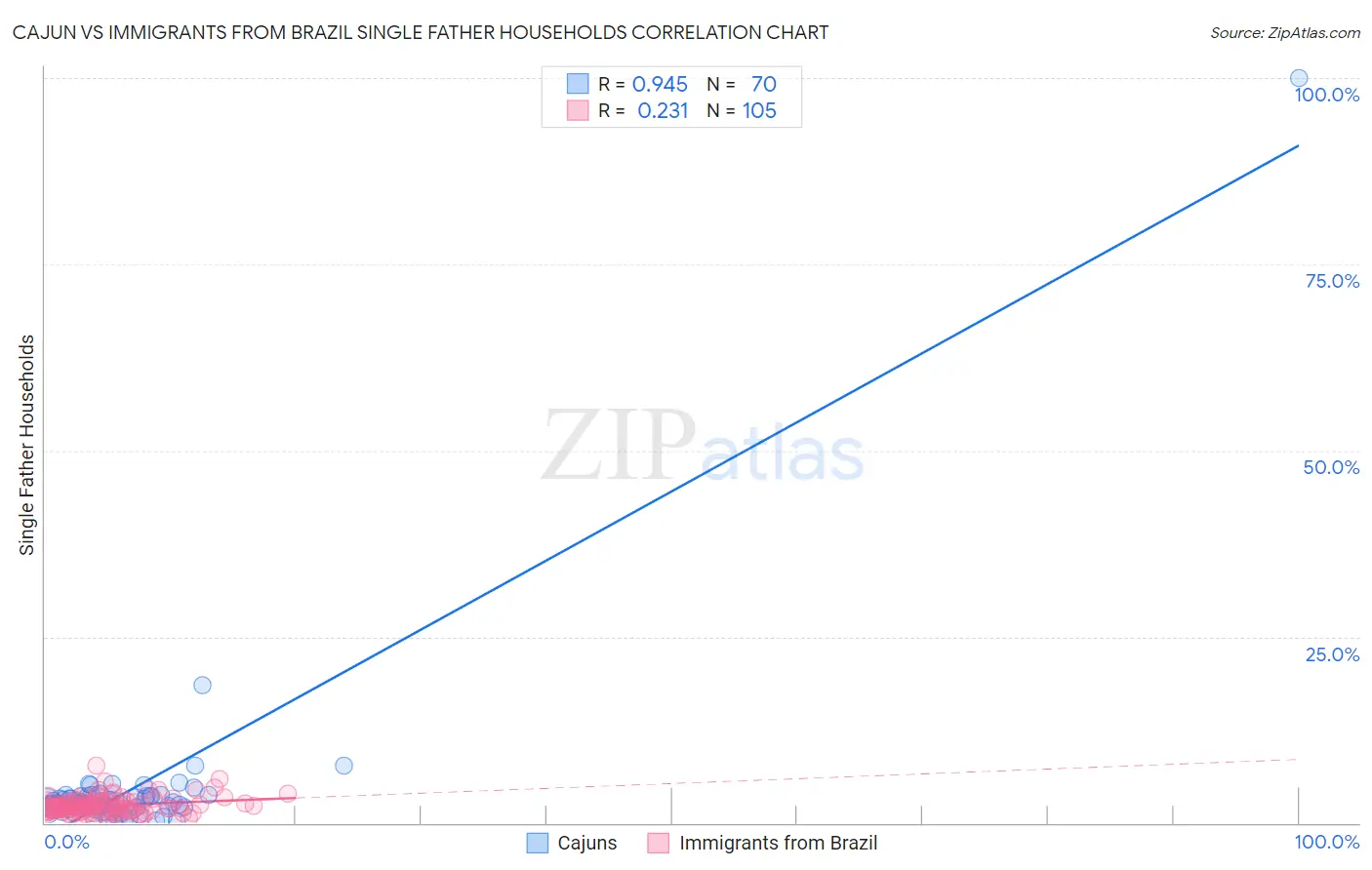Click the Single Father Households axis label
The width and height of the screenshot is (1372, 870).
coord(26,445)
